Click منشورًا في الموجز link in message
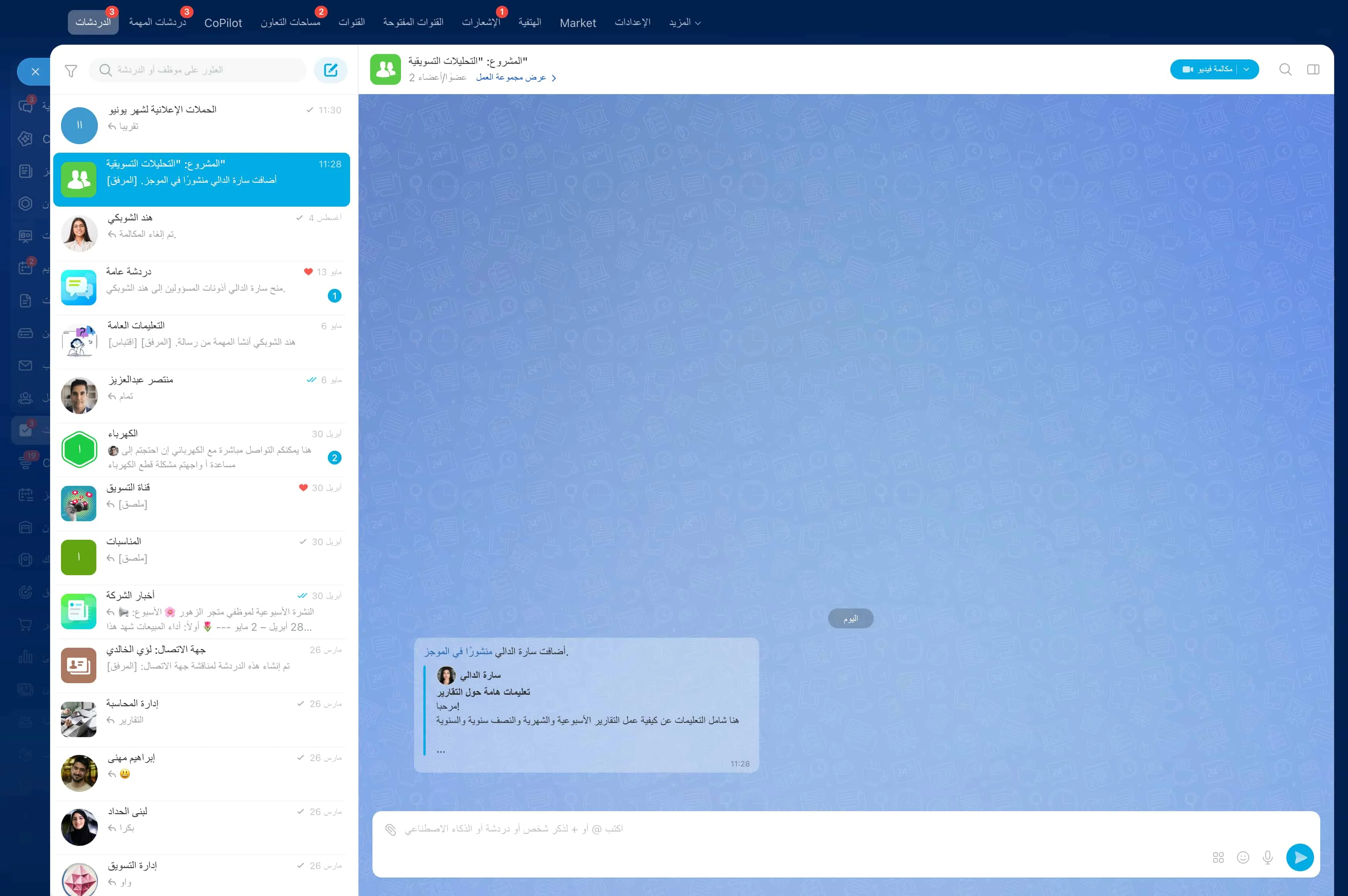Image resolution: width=1348 pixels, height=896 pixels. tap(458, 652)
